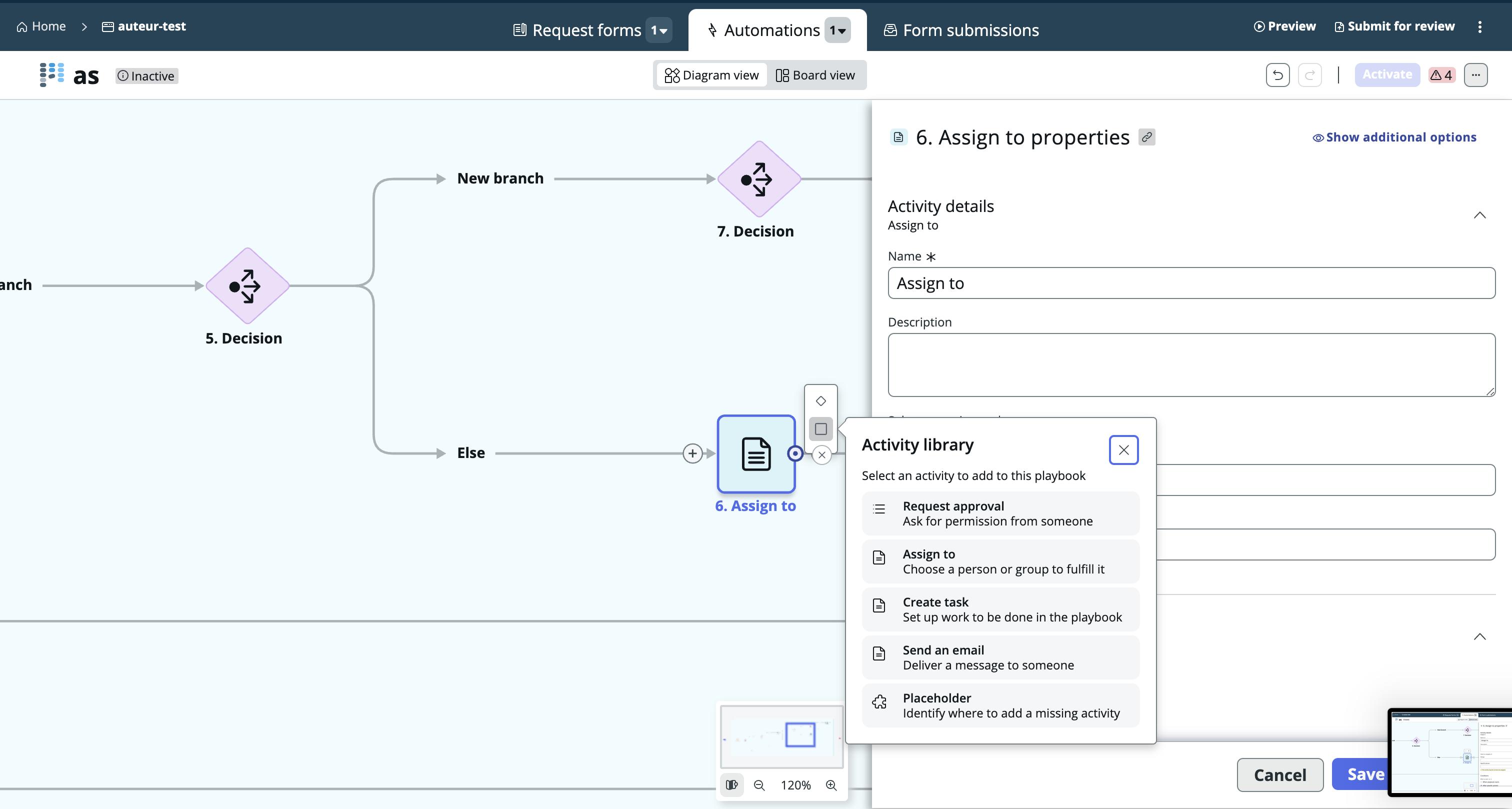Image resolution: width=1512 pixels, height=809 pixels.
Task: Select the 7. Decision node
Action: pyautogui.click(x=759, y=179)
